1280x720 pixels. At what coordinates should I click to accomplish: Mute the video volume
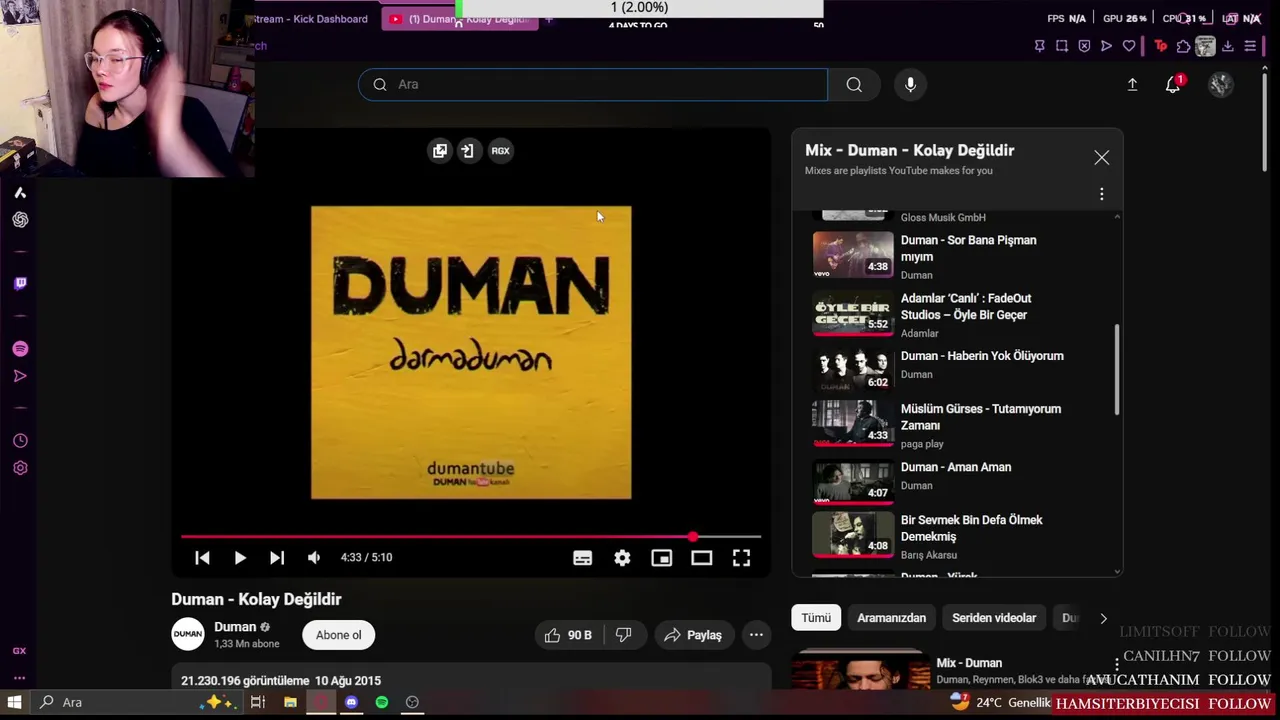pos(314,558)
